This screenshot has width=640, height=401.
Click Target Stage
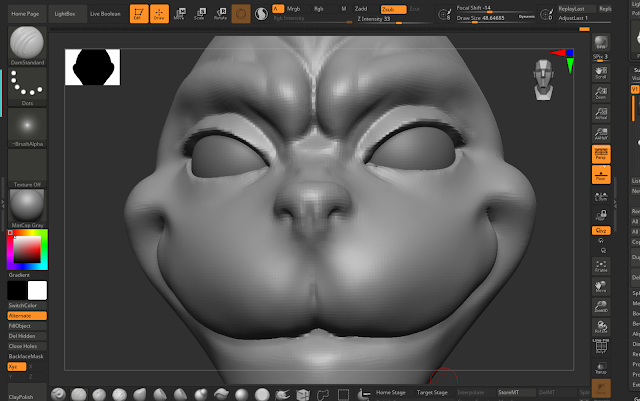(432, 392)
